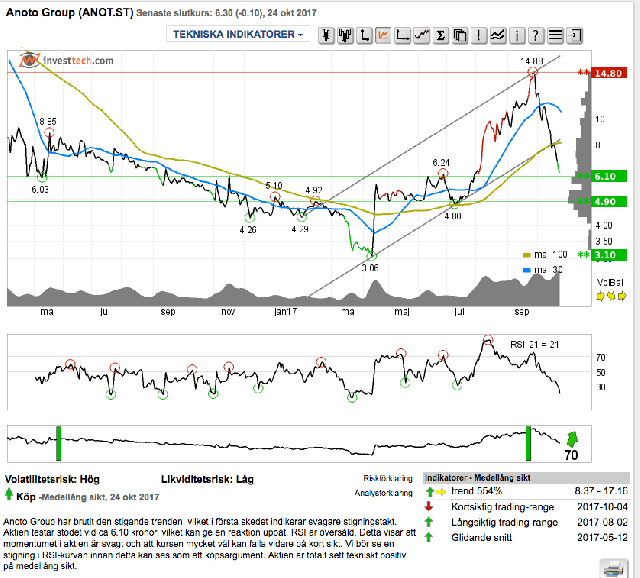Click the VolBal yellow arrows indicator
Screen dimensions: 640x578
pyautogui.click(x=611, y=296)
